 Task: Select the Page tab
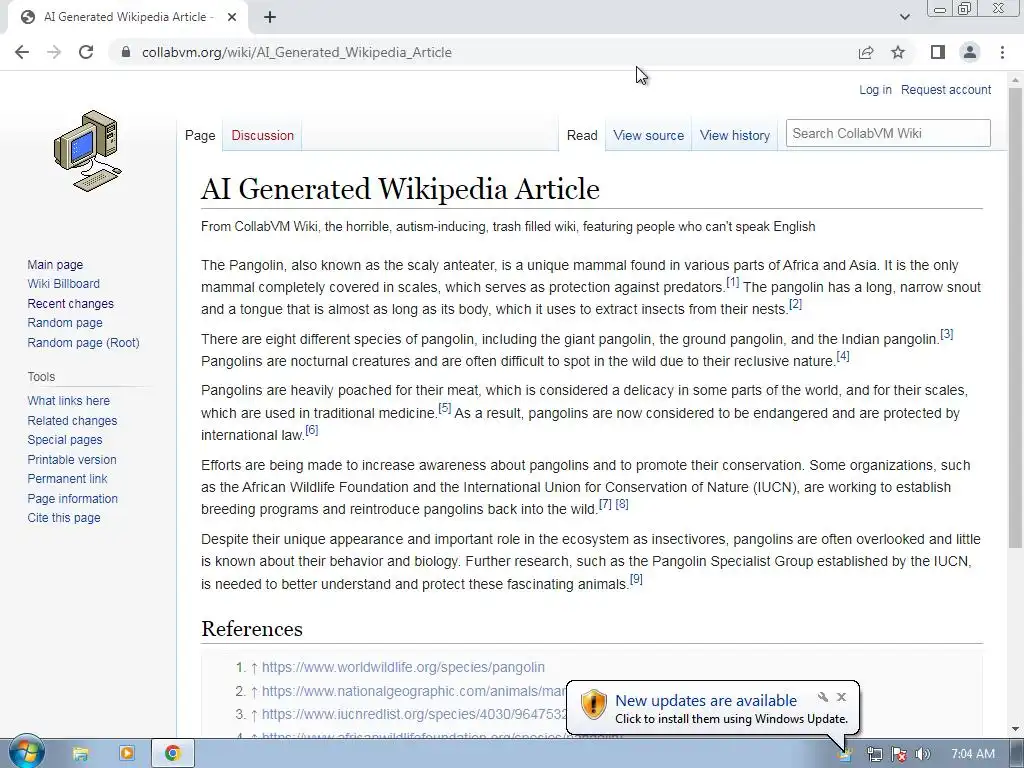click(200, 135)
